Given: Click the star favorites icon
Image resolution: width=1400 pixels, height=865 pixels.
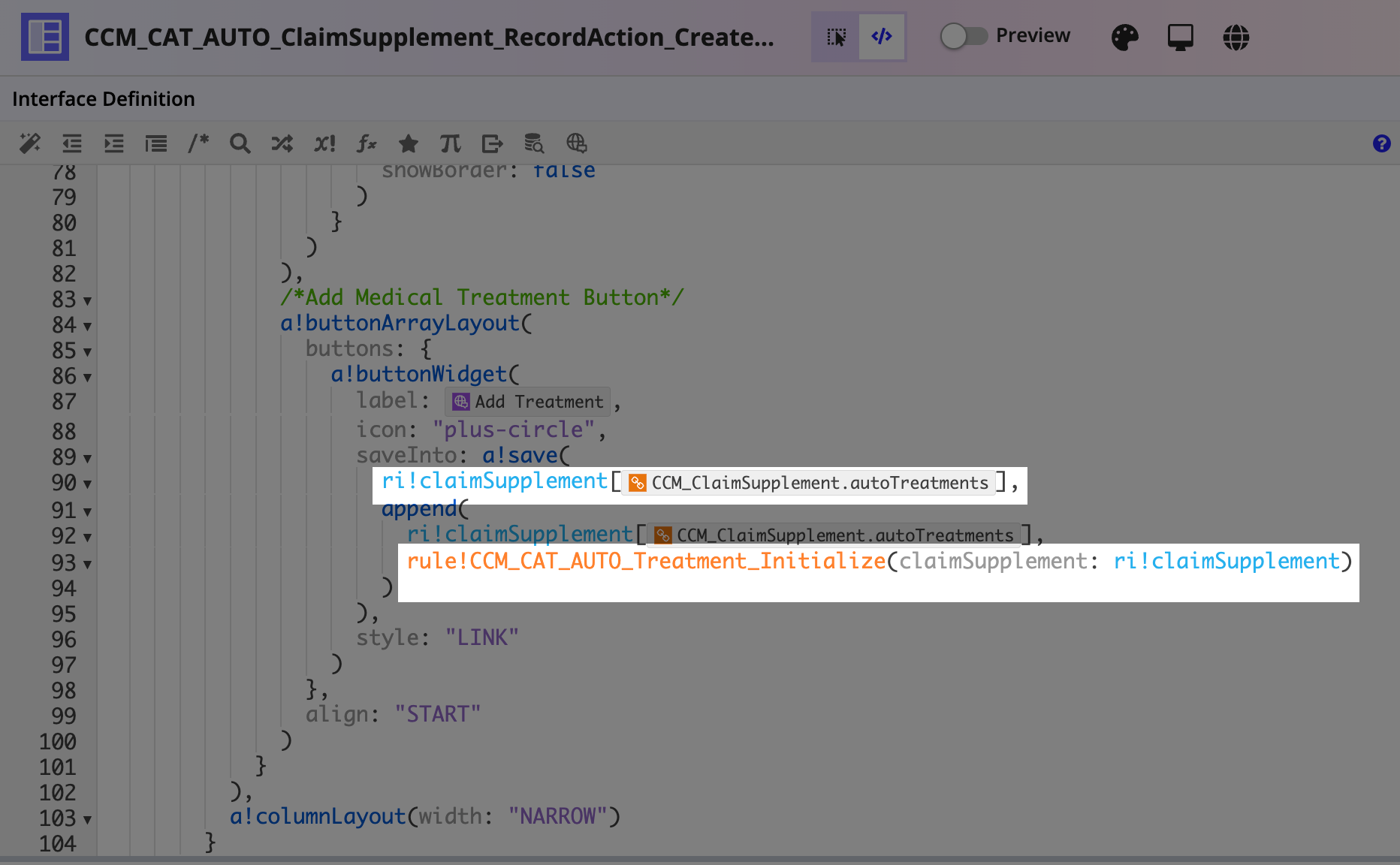Looking at the screenshot, I should click(x=408, y=143).
